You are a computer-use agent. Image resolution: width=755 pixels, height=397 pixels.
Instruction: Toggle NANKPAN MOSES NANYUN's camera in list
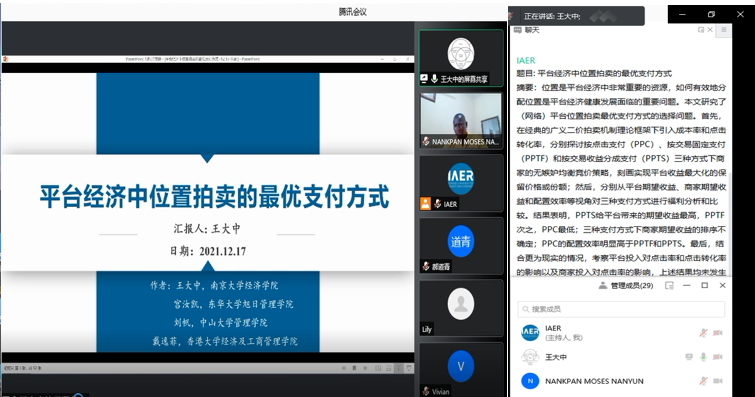click(717, 381)
